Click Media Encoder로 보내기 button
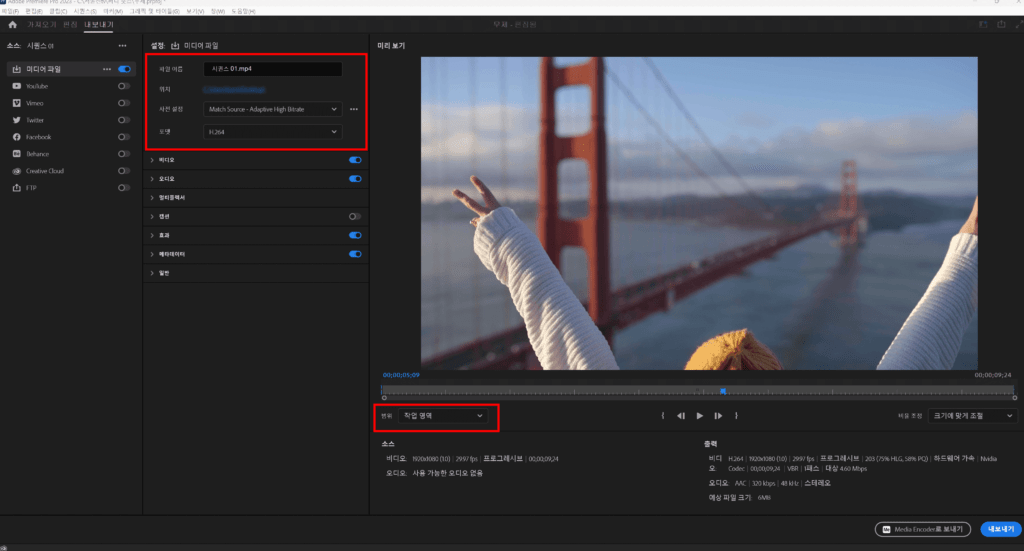Viewport: 1024px width, 551px height. click(923, 529)
